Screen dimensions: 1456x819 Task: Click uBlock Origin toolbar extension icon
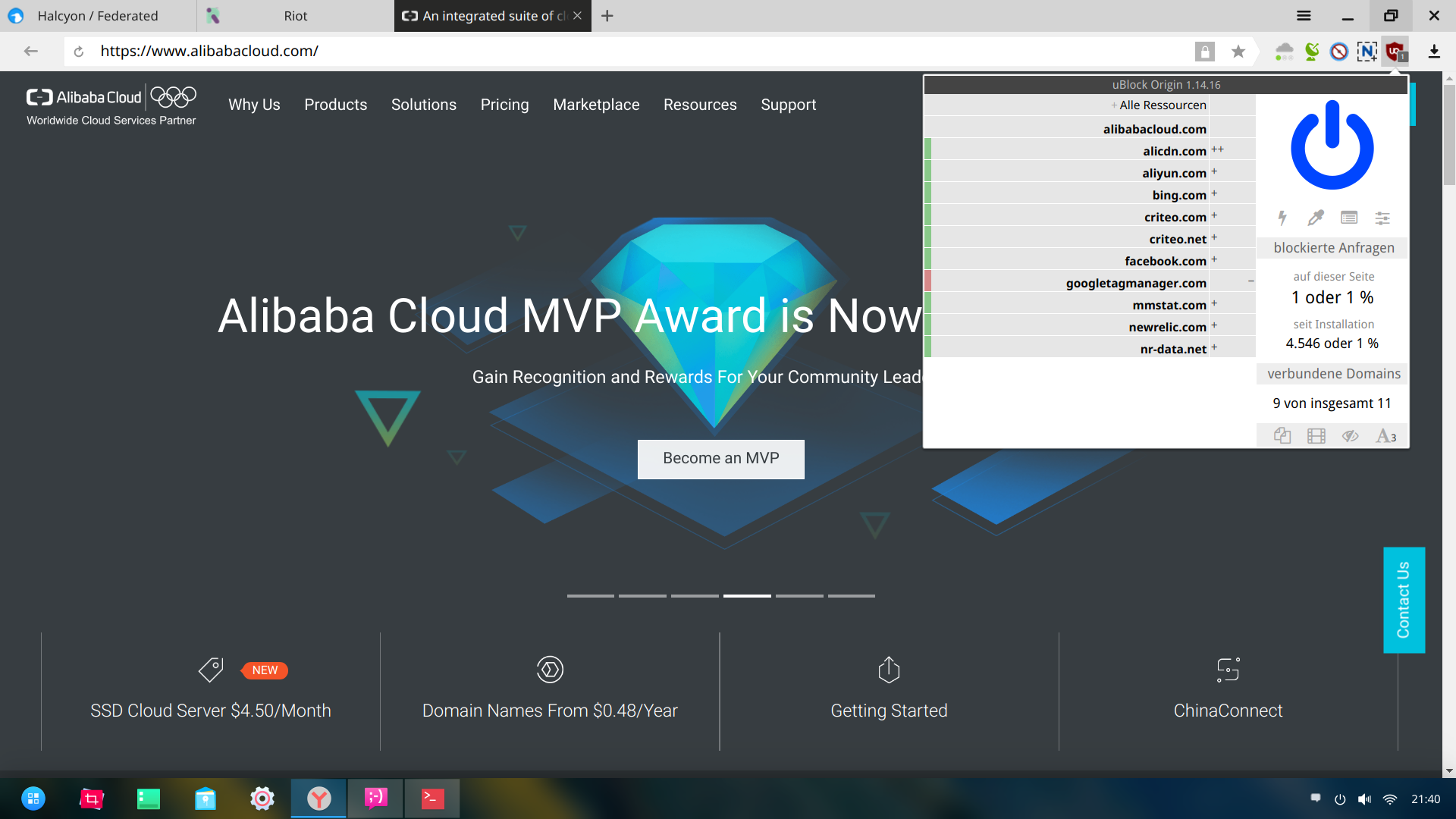pos(1395,52)
